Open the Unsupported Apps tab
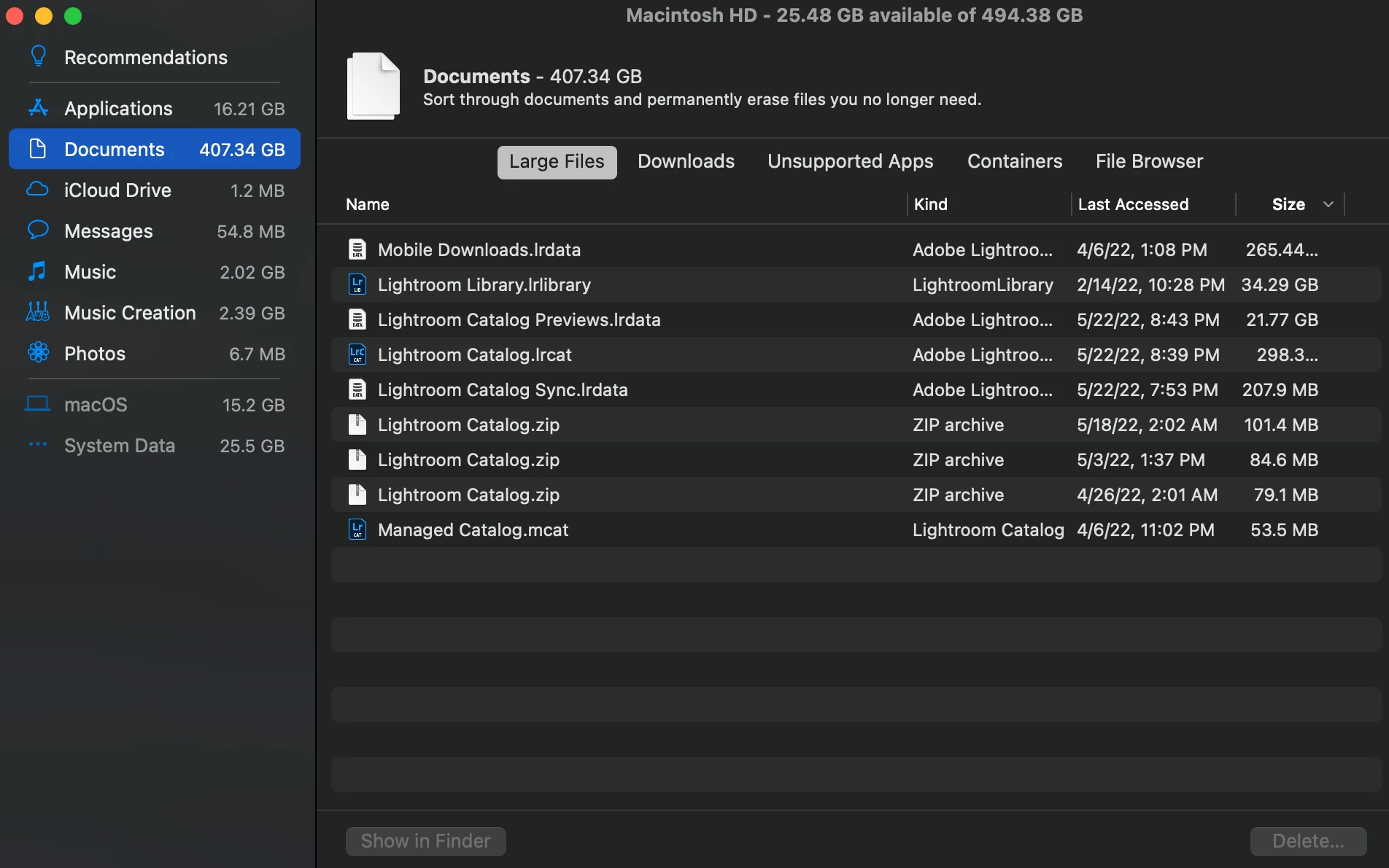 pos(851,161)
